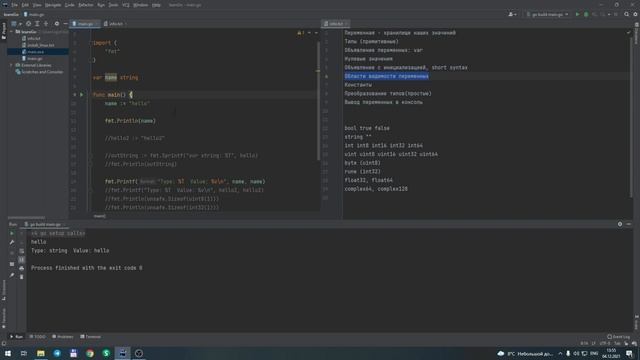This screenshot has width=640, height=360.
Task: Open the Edit menu
Action: [x=25, y=5]
